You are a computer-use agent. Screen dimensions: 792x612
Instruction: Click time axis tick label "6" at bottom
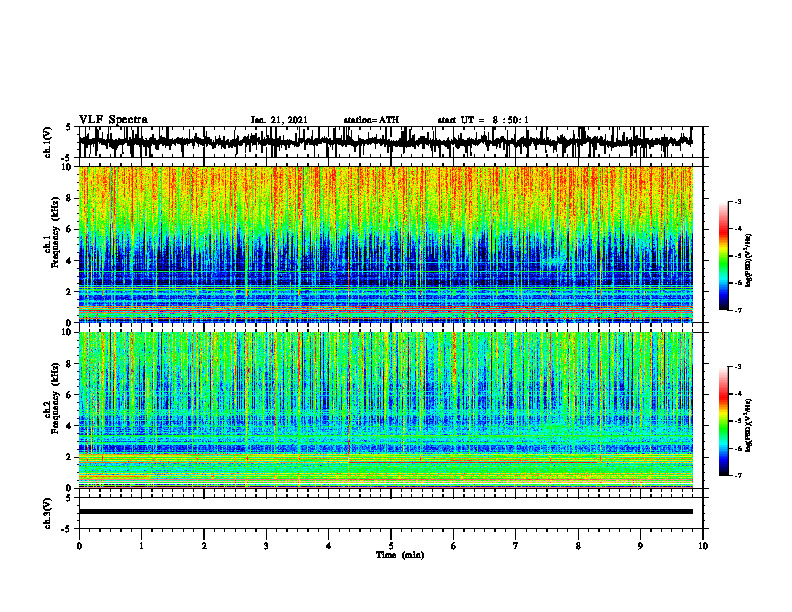point(454,546)
